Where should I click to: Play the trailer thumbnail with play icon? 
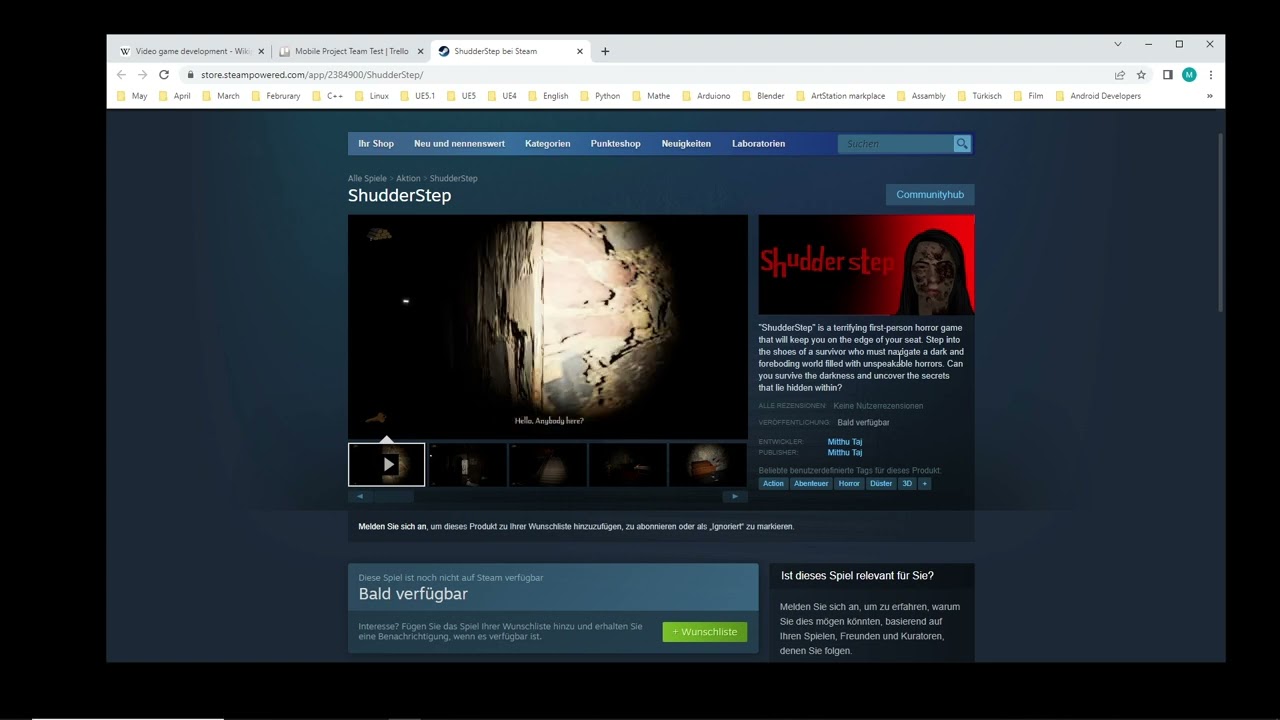(387, 464)
